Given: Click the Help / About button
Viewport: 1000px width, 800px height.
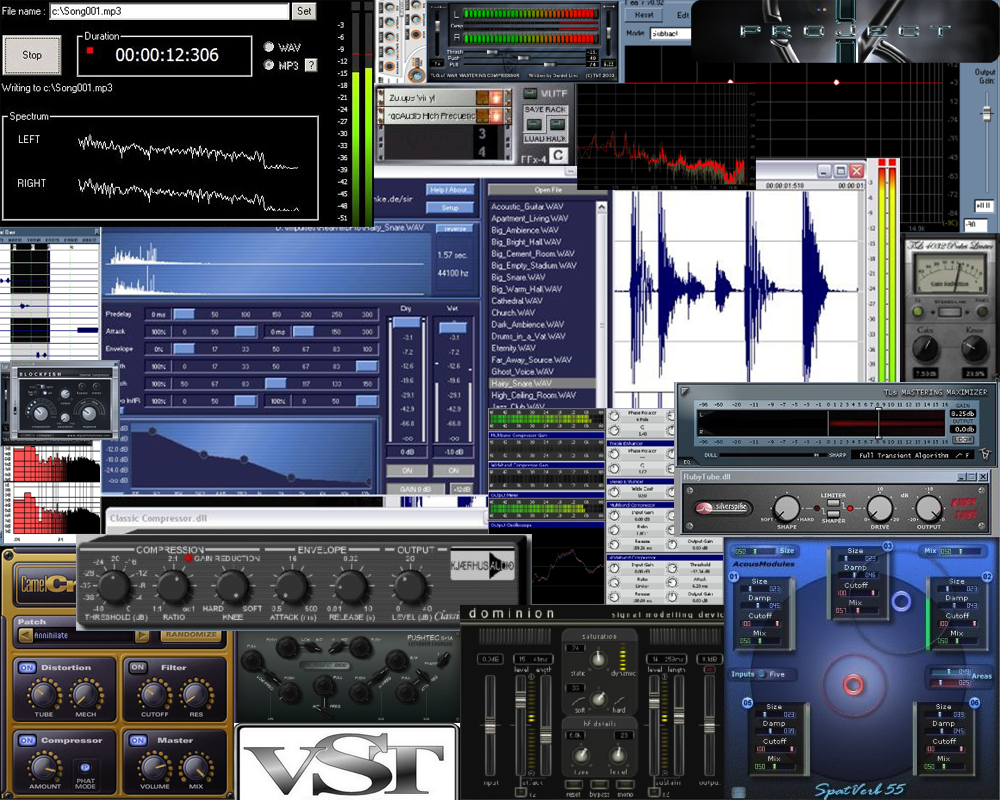Looking at the screenshot, I should click(450, 189).
